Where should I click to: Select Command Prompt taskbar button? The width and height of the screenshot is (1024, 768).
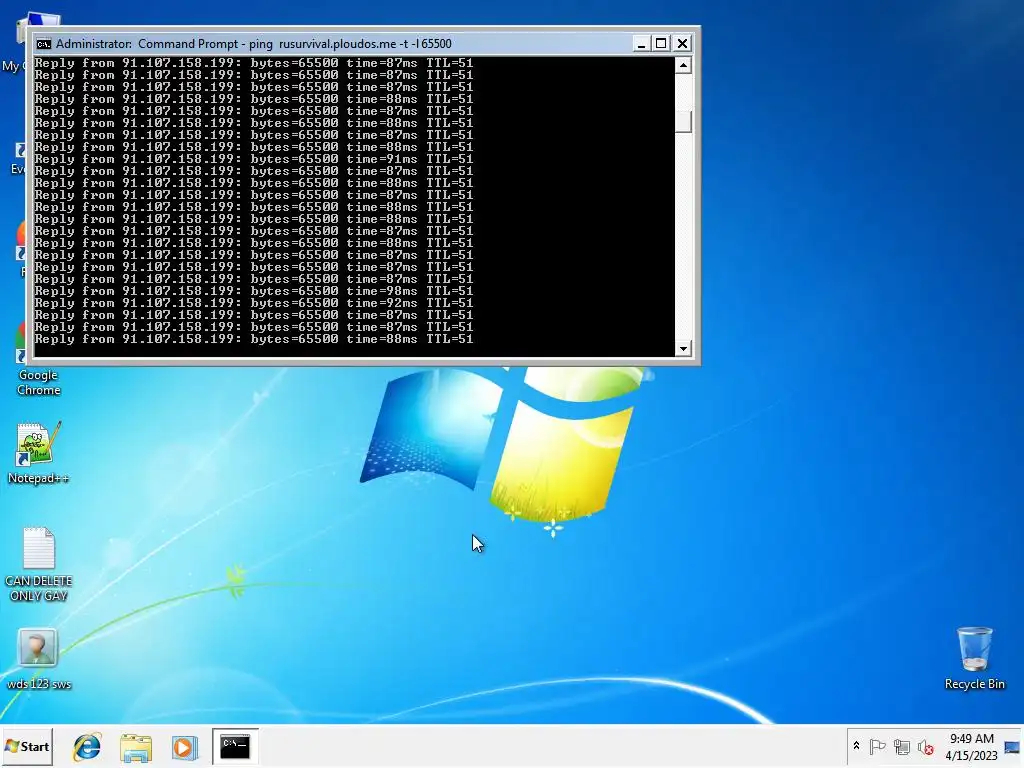[x=235, y=746]
